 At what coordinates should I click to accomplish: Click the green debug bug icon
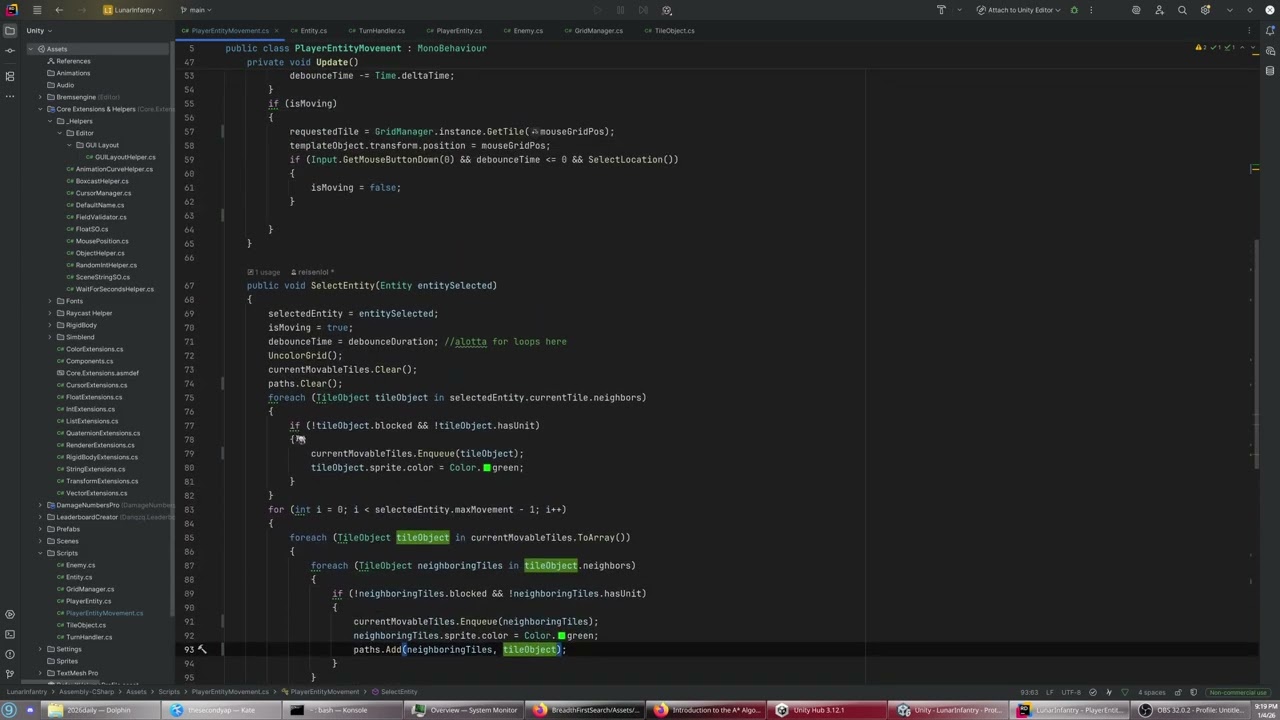point(1074,10)
